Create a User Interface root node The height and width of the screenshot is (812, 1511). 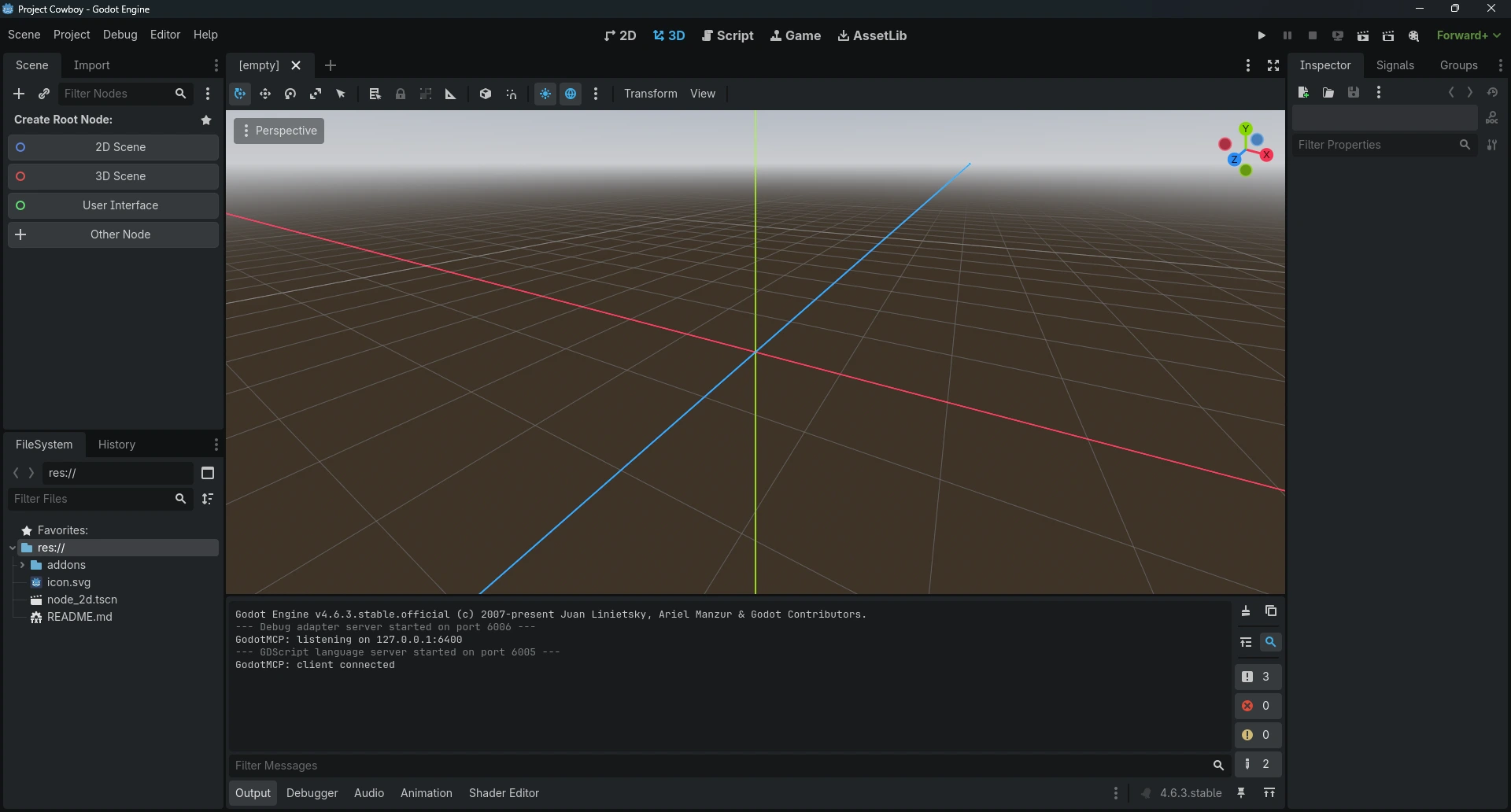113,205
